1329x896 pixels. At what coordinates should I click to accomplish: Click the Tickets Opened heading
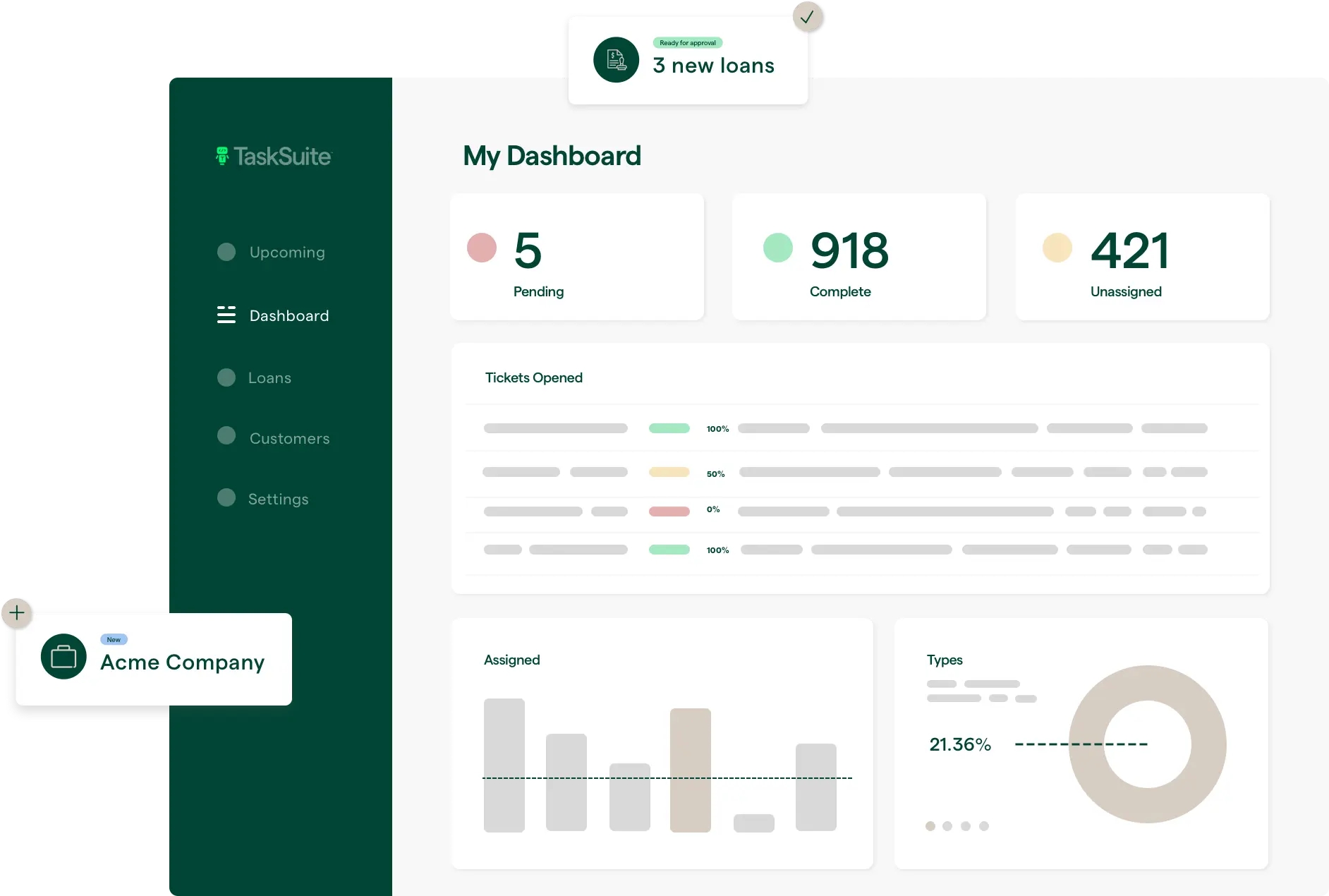(x=534, y=378)
